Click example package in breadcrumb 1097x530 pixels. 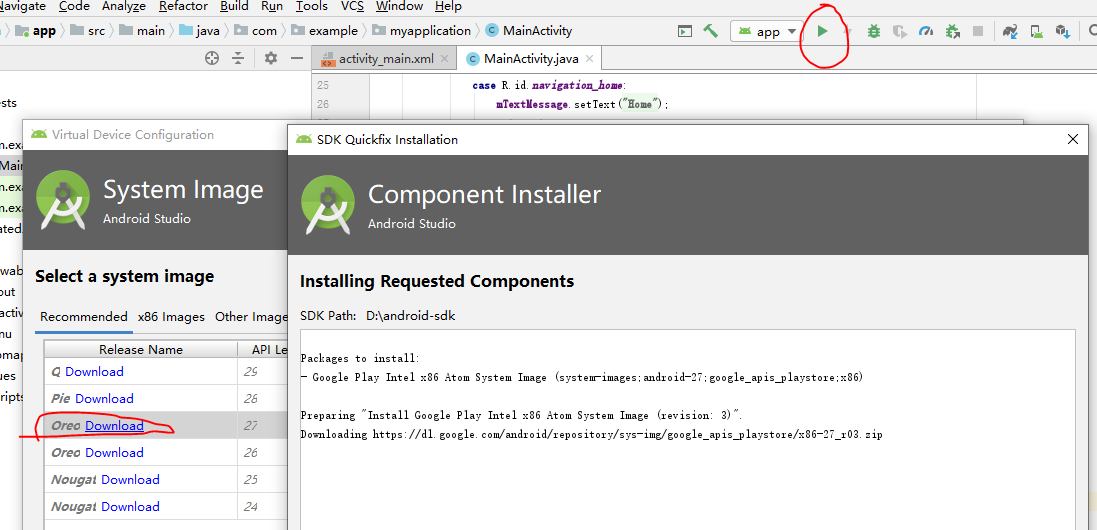(x=325, y=31)
